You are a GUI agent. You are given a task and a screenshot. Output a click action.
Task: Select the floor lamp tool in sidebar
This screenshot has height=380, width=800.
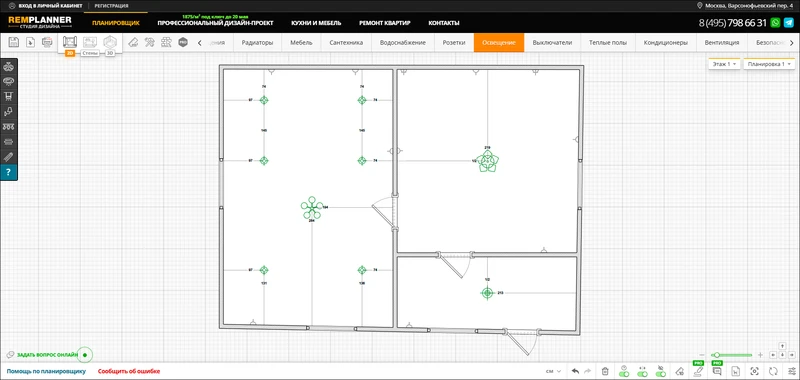click(x=9, y=96)
